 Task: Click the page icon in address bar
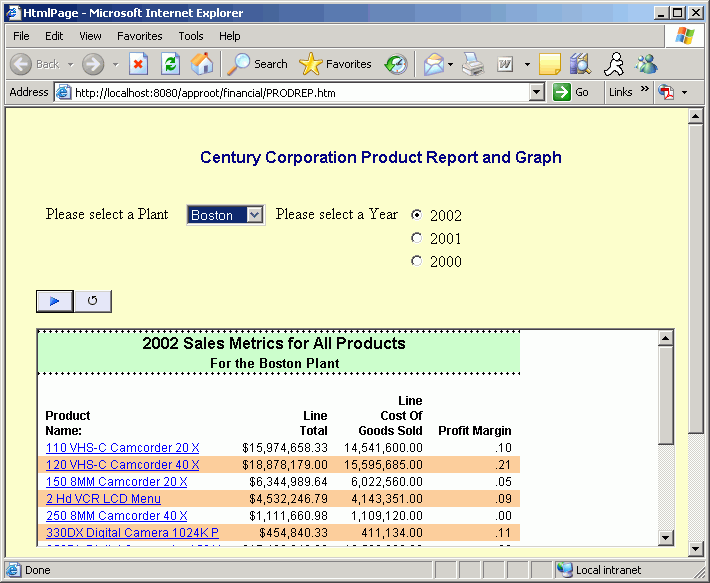(x=63, y=92)
